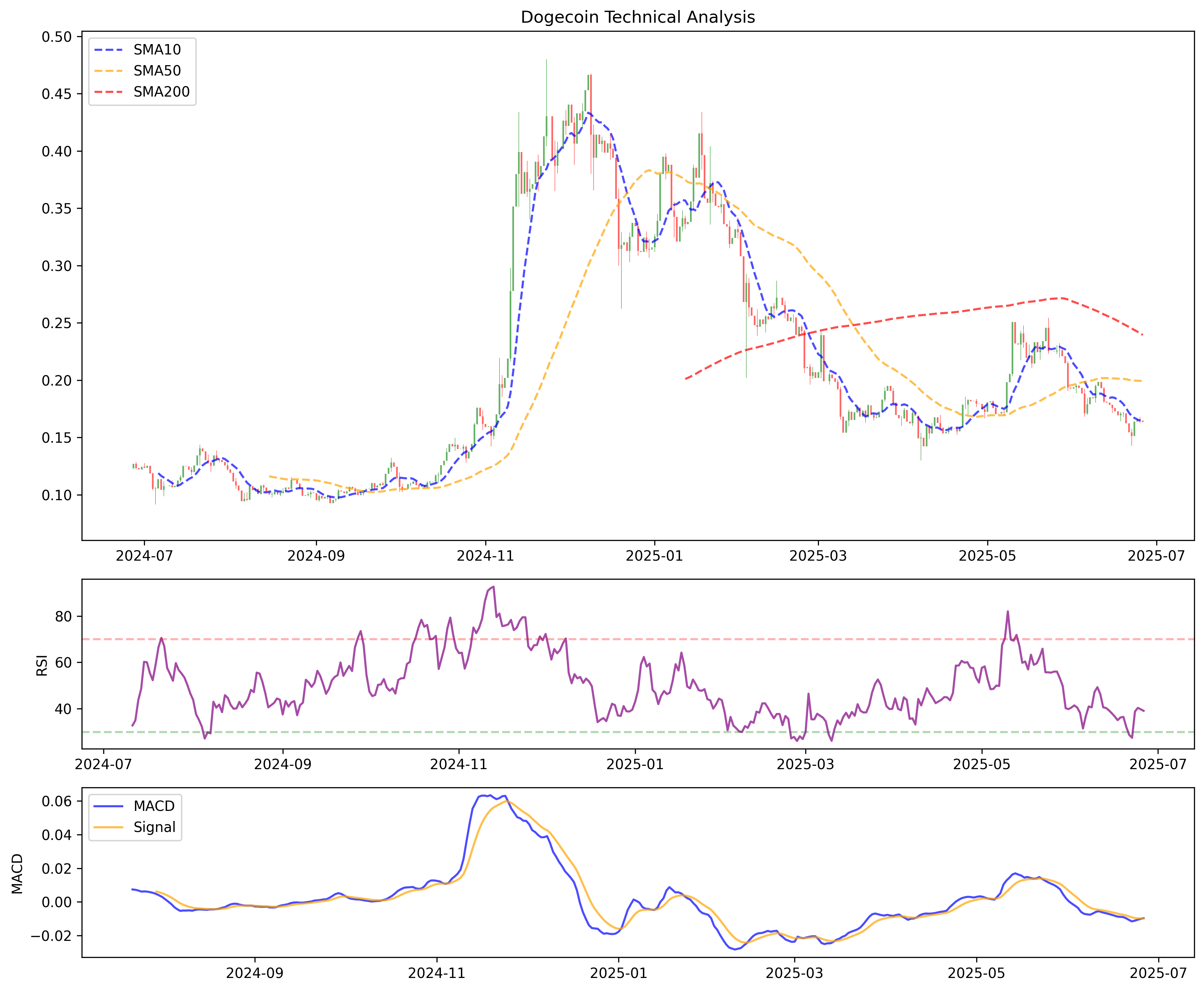Click the Dogecoin Technical Analysis title
Viewport: 1204px width, 991px height.
(x=637, y=17)
